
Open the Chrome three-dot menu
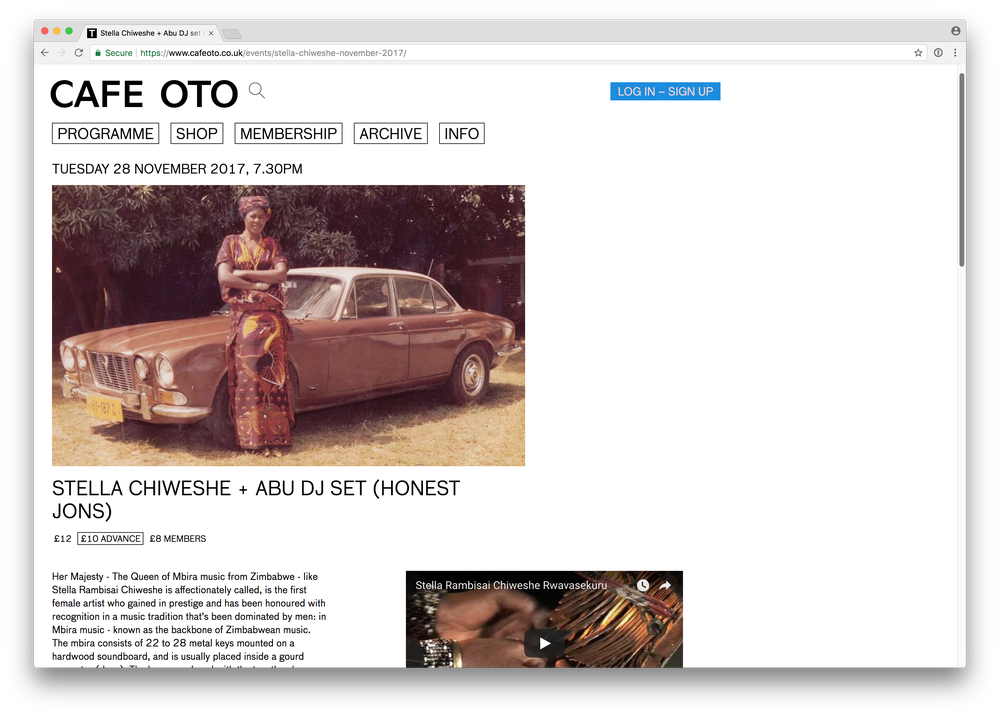tap(955, 53)
